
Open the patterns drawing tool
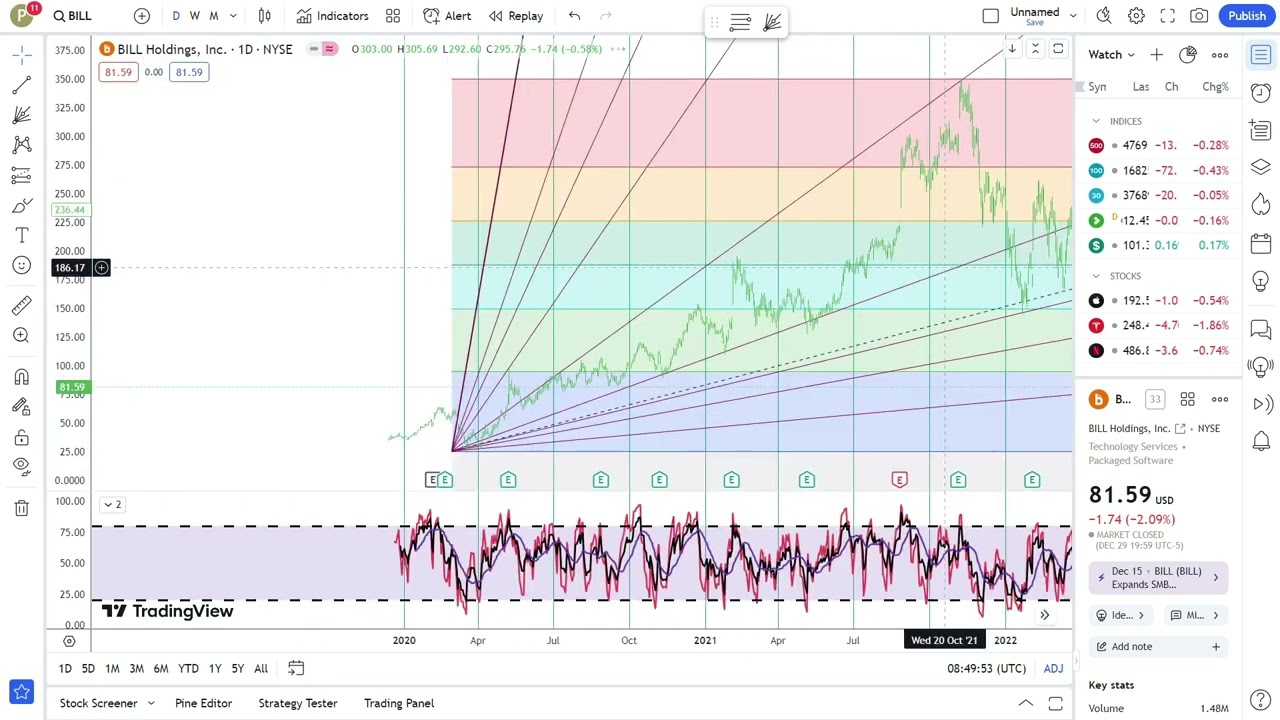[x=21, y=145]
